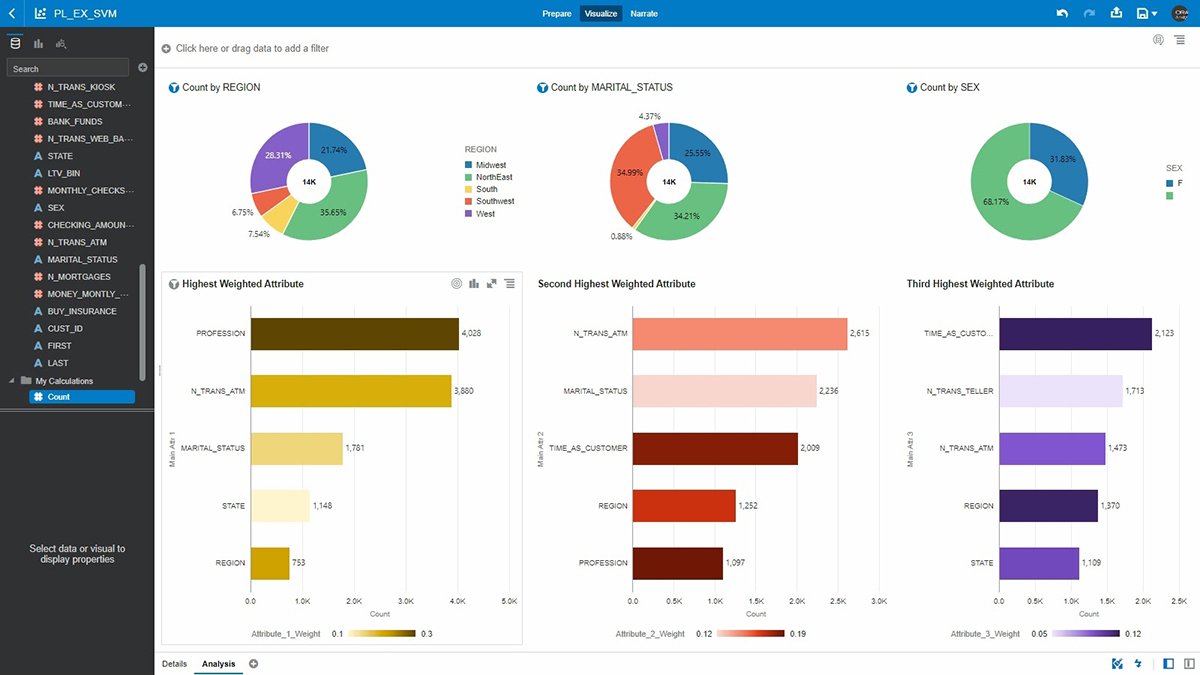This screenshot has width=1200, height=675.
Task: Toggle the right properties panel visibility
Action: pos(1189,663)
